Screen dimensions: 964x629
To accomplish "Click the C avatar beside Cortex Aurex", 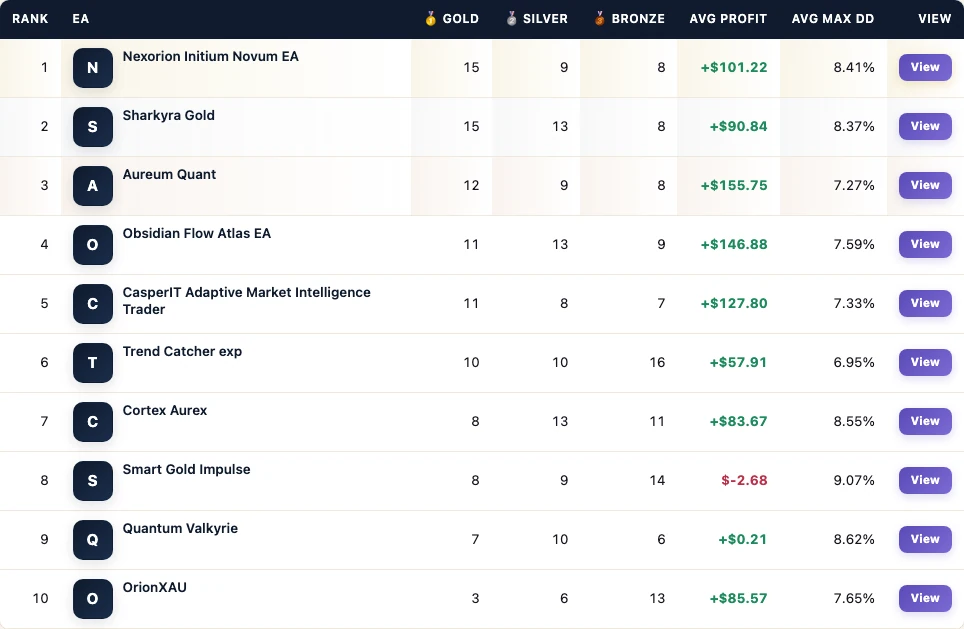I will point(93,422).
